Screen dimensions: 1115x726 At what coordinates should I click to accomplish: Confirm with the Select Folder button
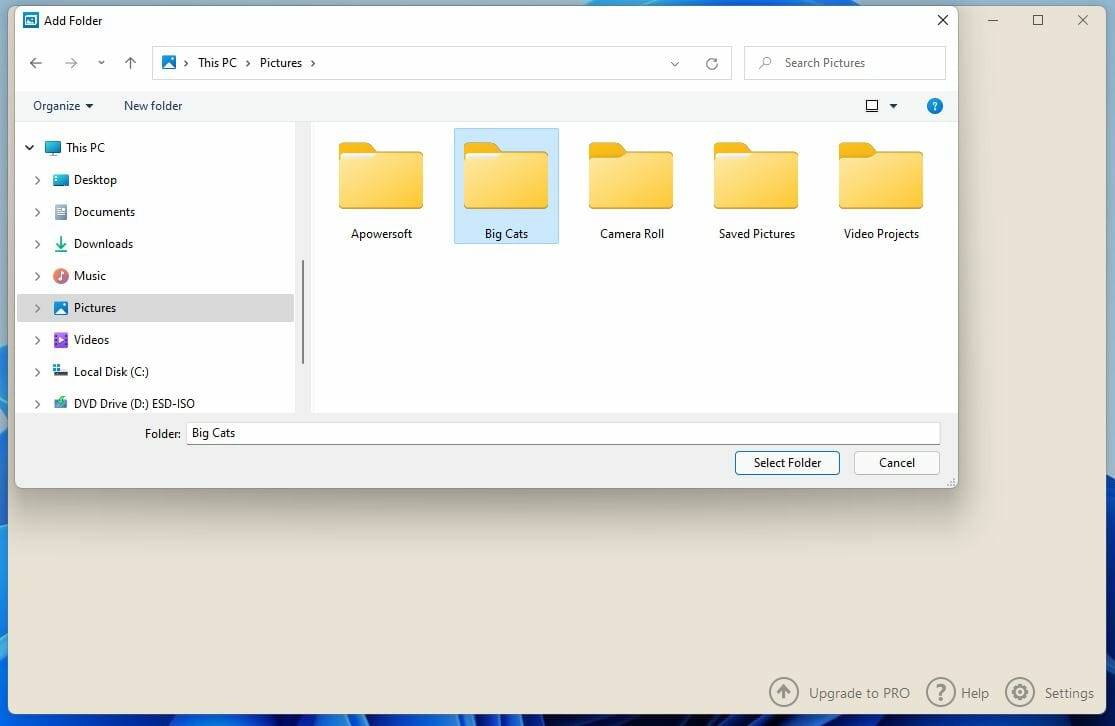click(x=787, y=462)
